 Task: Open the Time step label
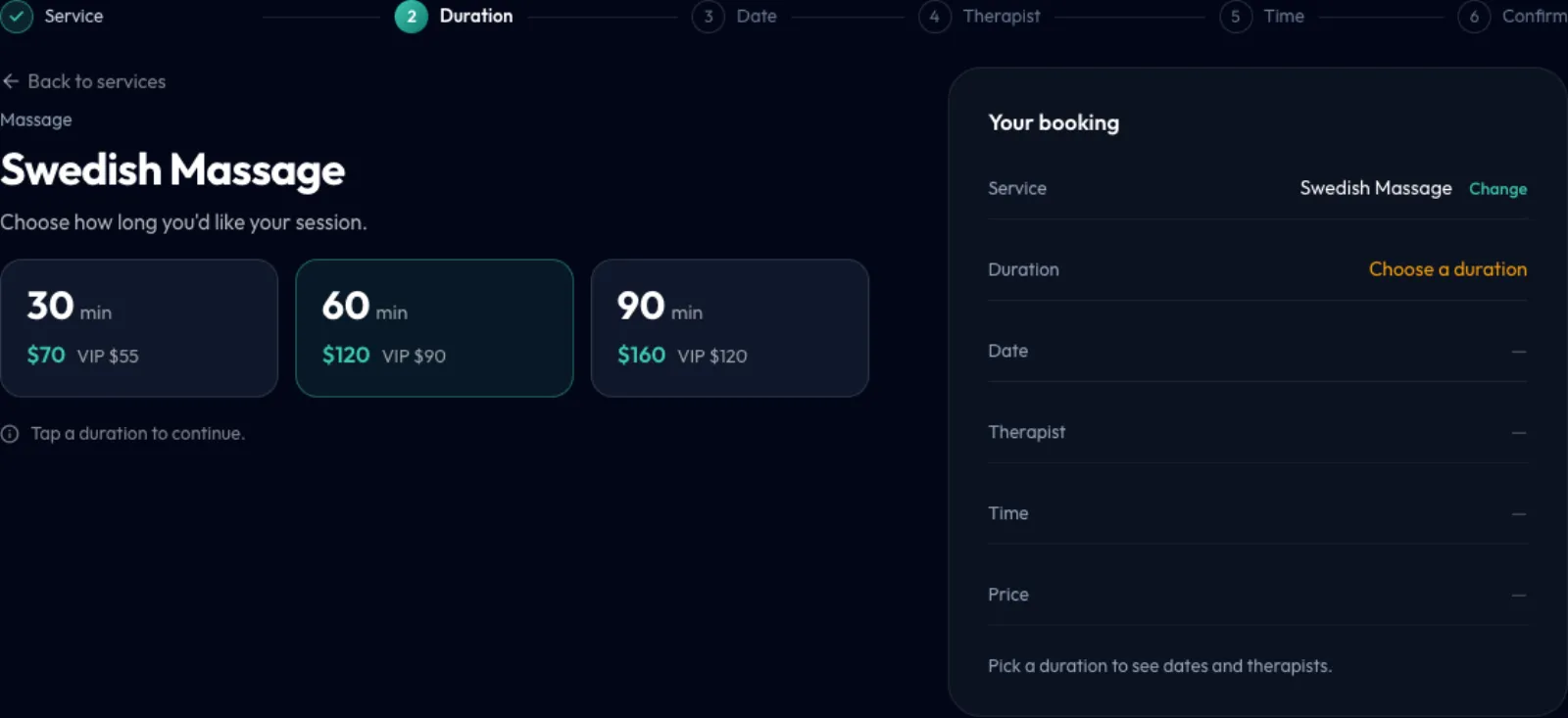click(x=1284, y=16)
